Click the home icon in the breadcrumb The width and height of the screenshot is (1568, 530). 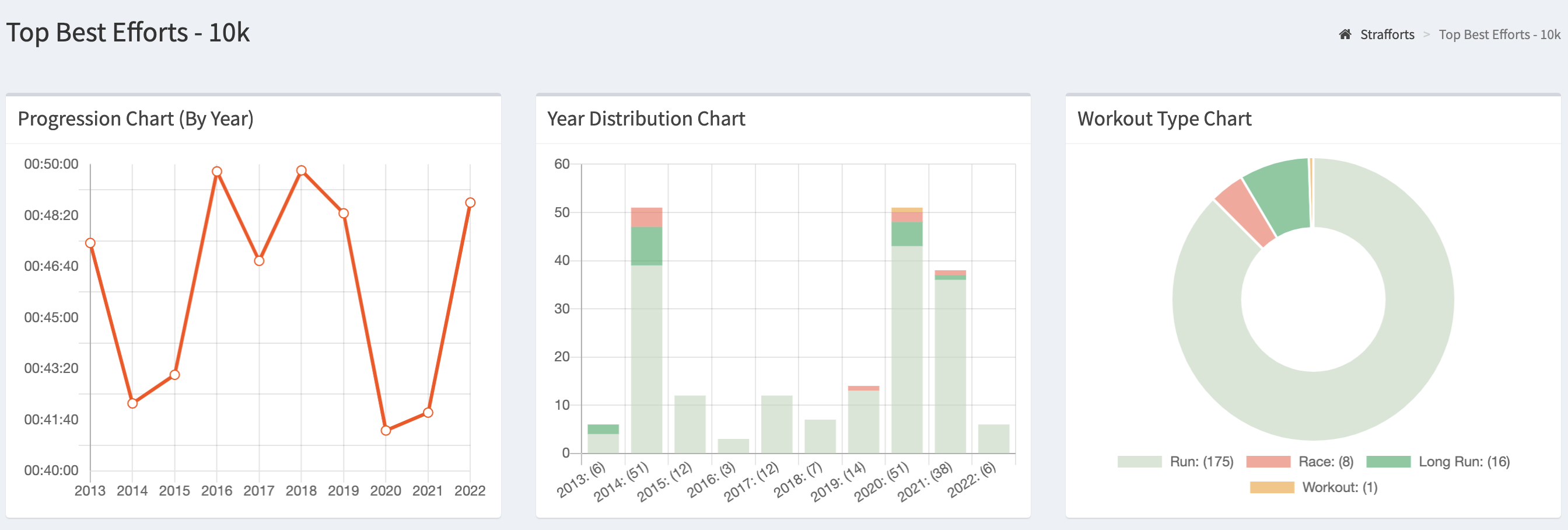coord(1345,34)
